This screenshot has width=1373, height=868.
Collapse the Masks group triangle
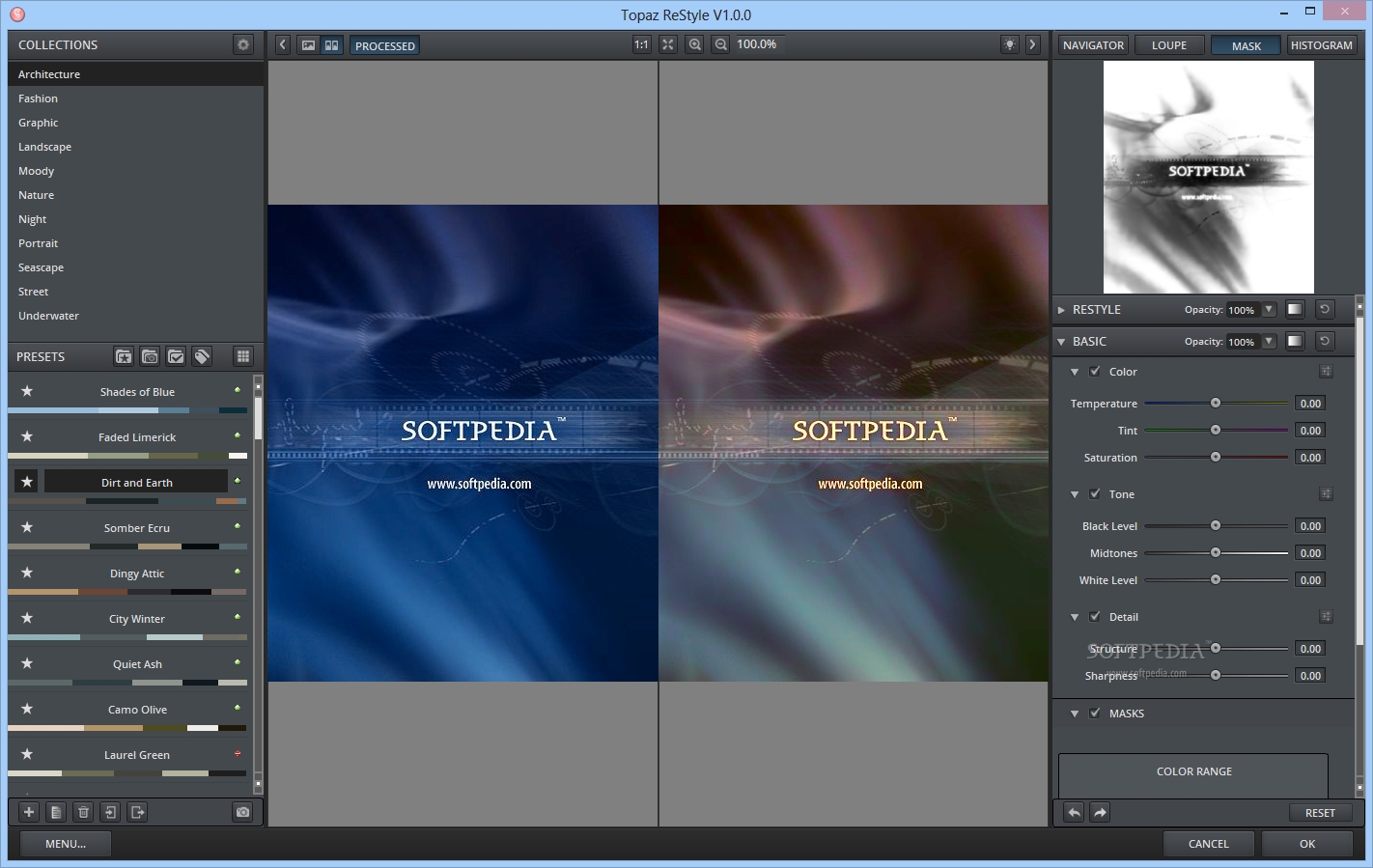(1075, 714)
